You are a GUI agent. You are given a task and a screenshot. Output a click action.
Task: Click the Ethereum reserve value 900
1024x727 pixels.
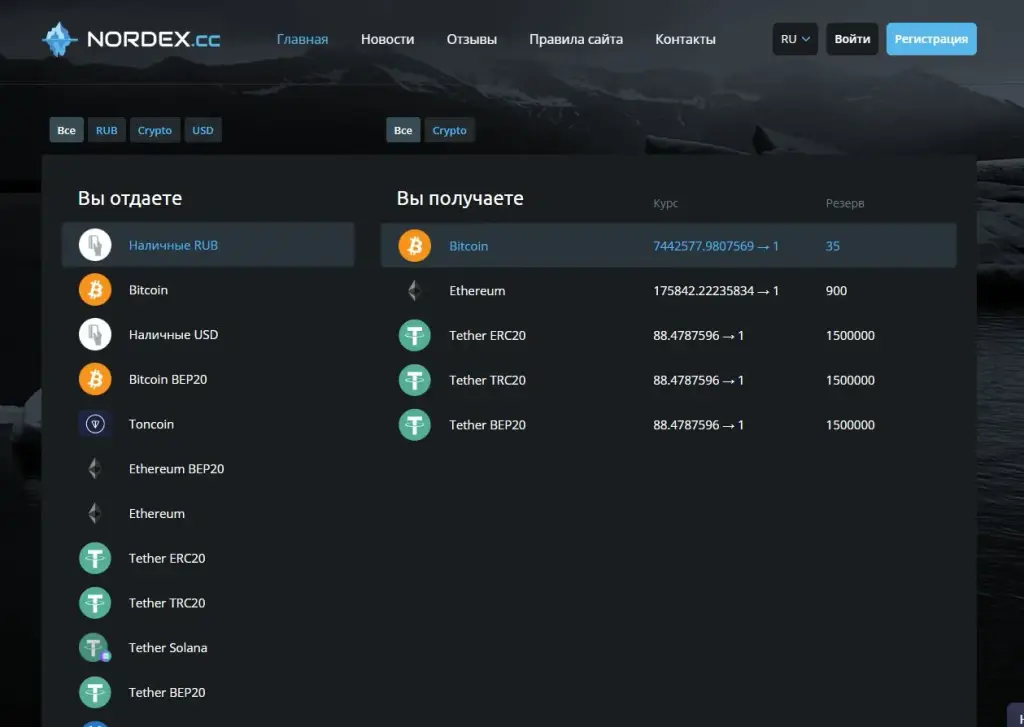click(x=837, y=291)
